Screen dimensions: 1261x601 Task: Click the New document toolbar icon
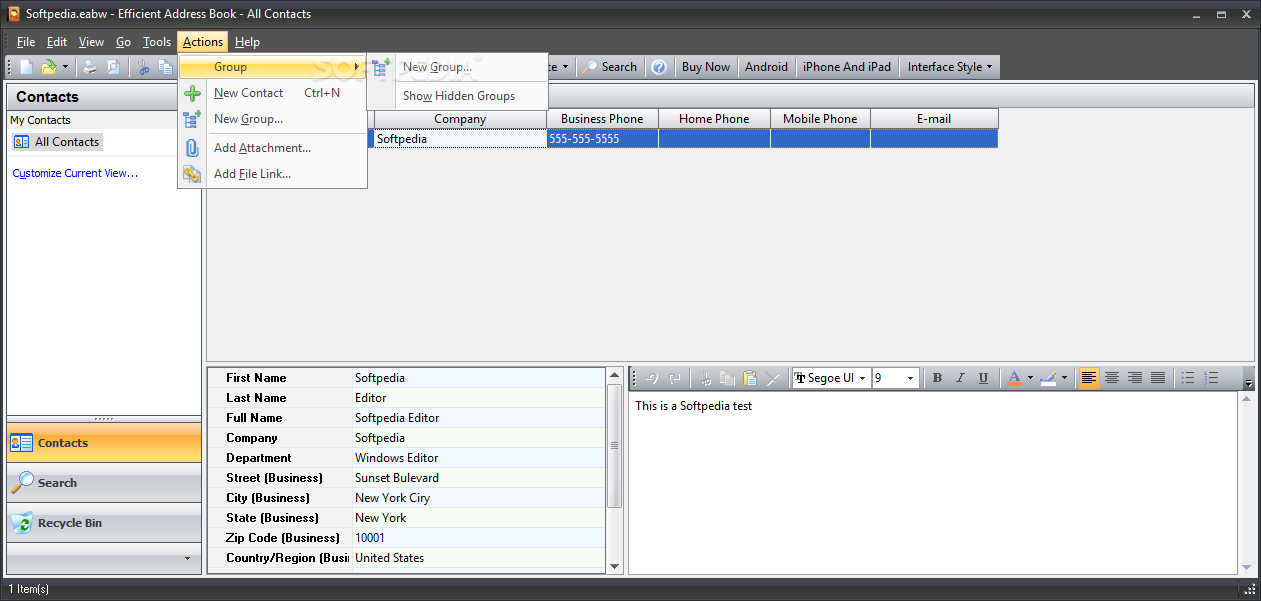pos(27,67)
